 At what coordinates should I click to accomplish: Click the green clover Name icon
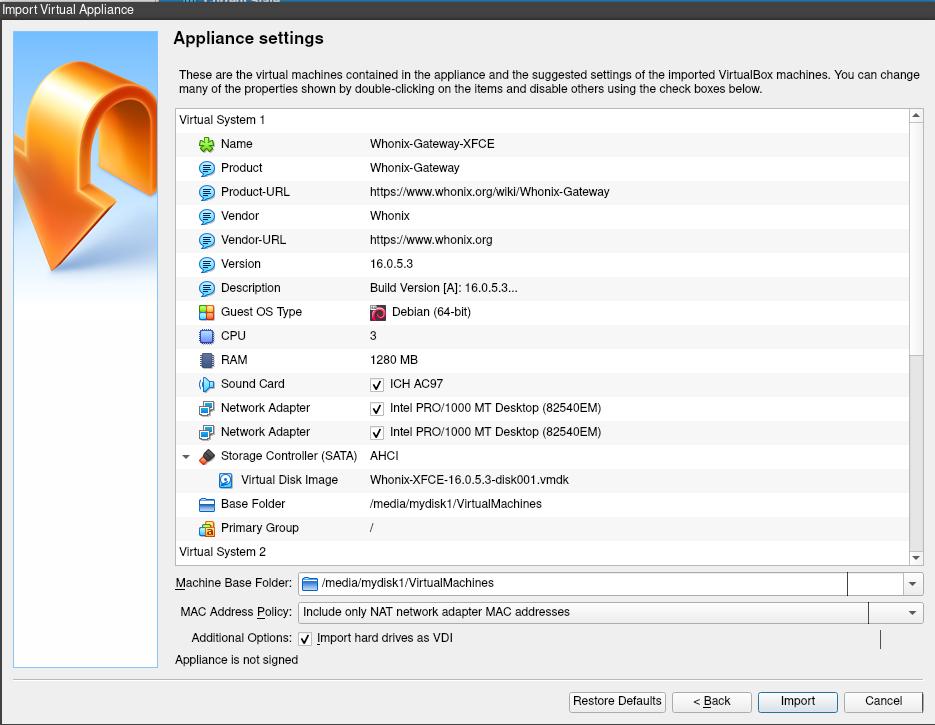point(207,144)
